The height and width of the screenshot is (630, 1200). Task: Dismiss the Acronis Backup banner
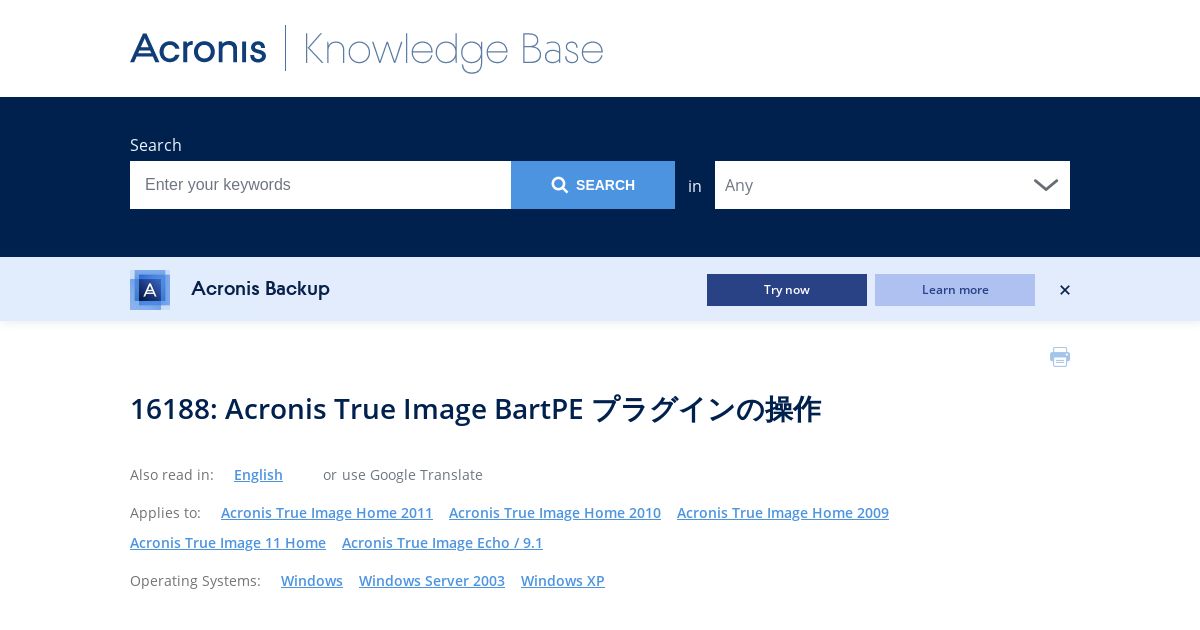click(x=1065, y=290)
